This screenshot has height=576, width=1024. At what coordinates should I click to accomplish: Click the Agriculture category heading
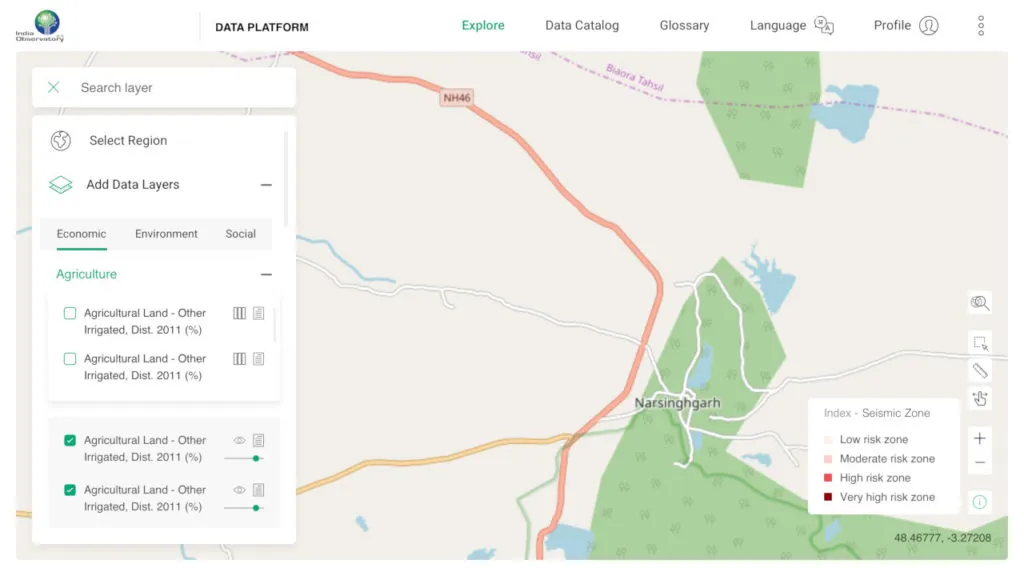pyautogui.click(x=86, y=274)
